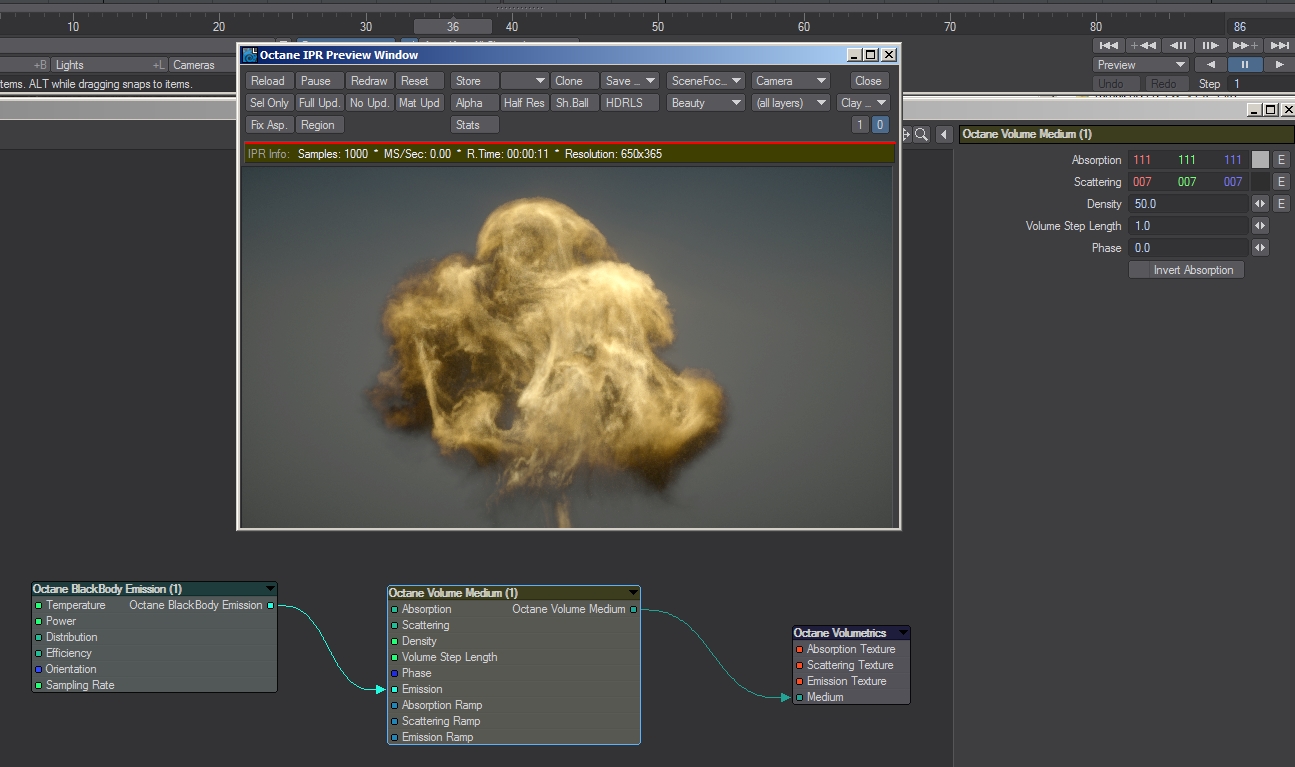Toggle the Alpha display button

(469, 103)
